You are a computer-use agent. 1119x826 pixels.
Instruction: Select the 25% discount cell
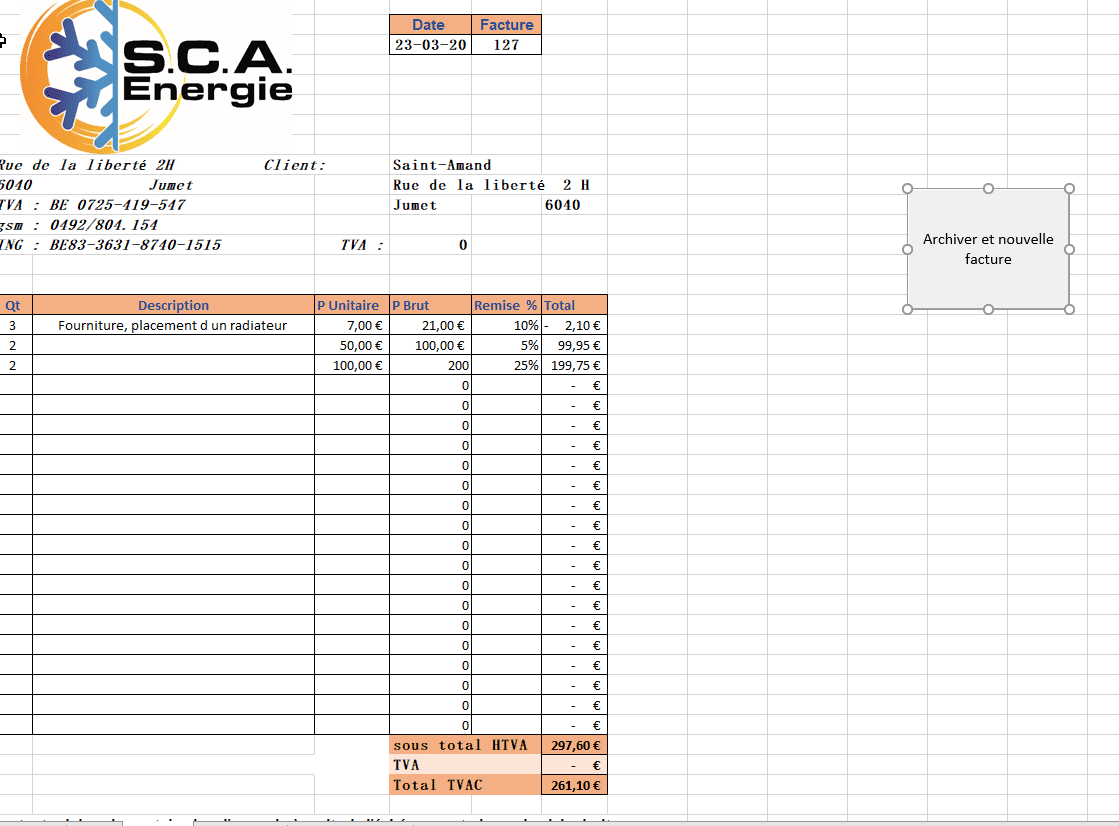point(506,365)
